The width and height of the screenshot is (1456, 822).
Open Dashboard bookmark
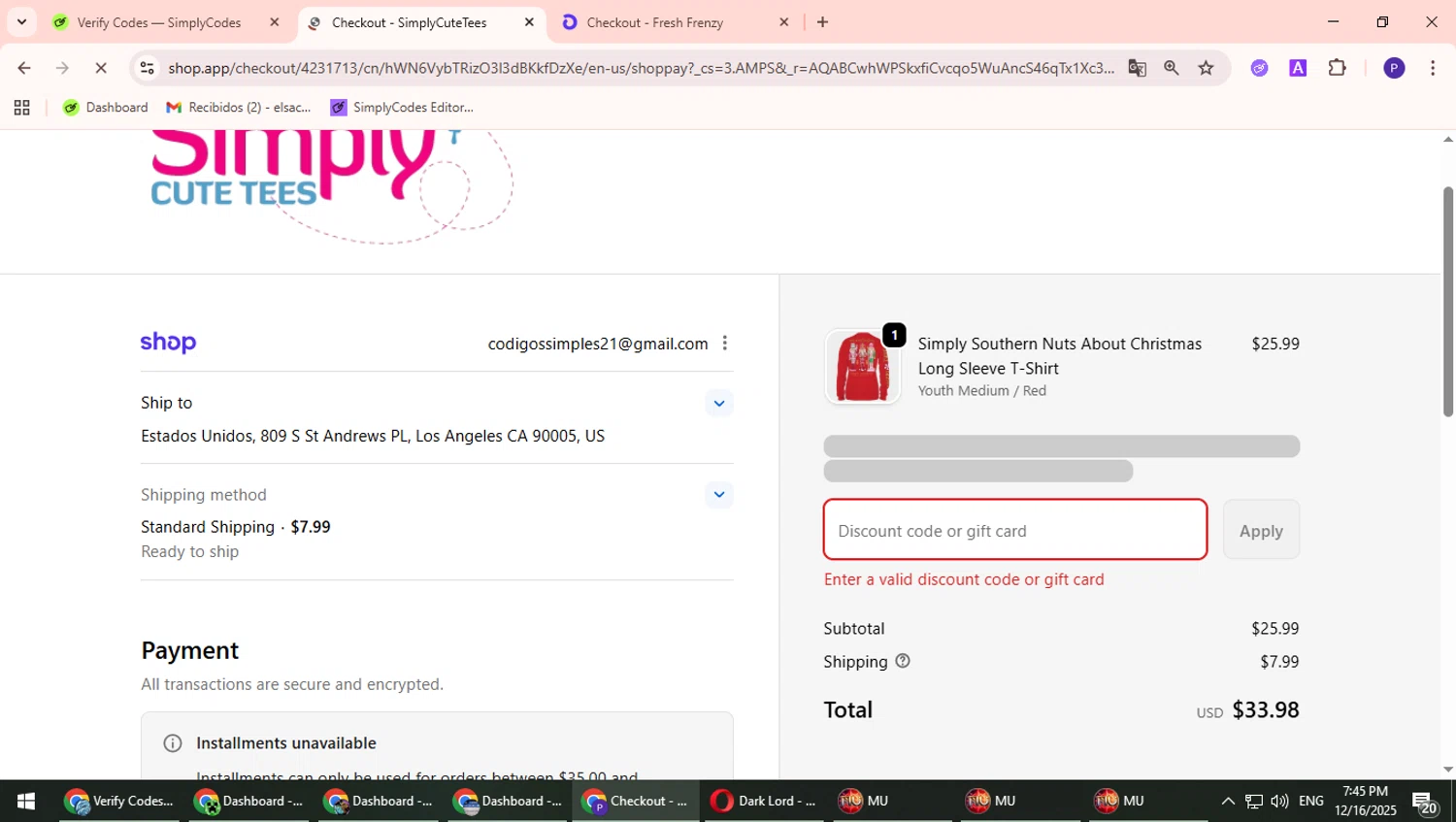tap(106, 108)
